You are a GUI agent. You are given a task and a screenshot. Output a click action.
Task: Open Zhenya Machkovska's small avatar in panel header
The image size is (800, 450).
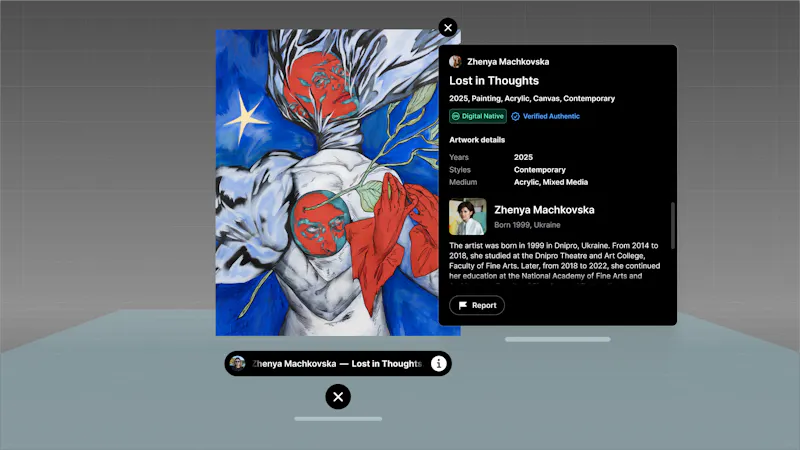455,62
